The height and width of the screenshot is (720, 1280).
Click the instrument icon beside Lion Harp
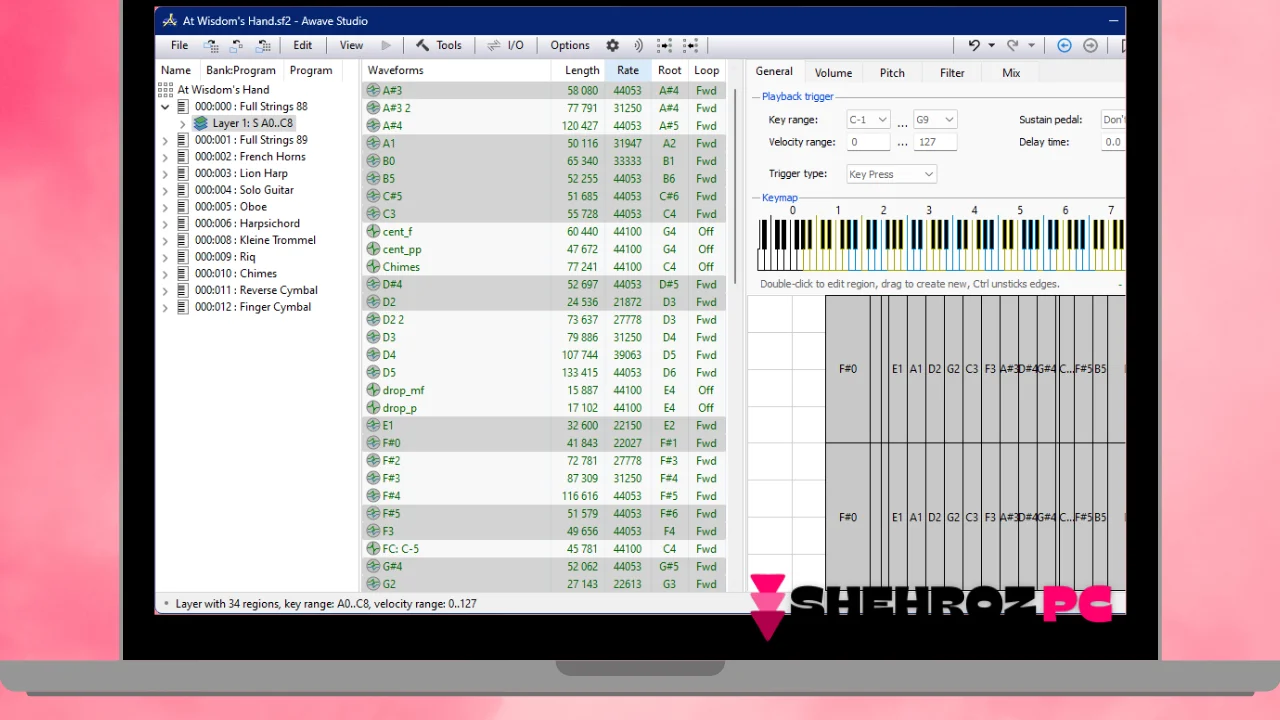coord(182,173)
